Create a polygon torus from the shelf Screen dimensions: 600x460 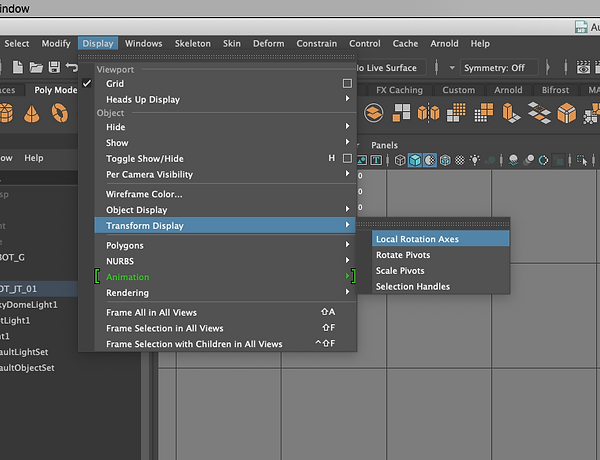pos(60,113)
